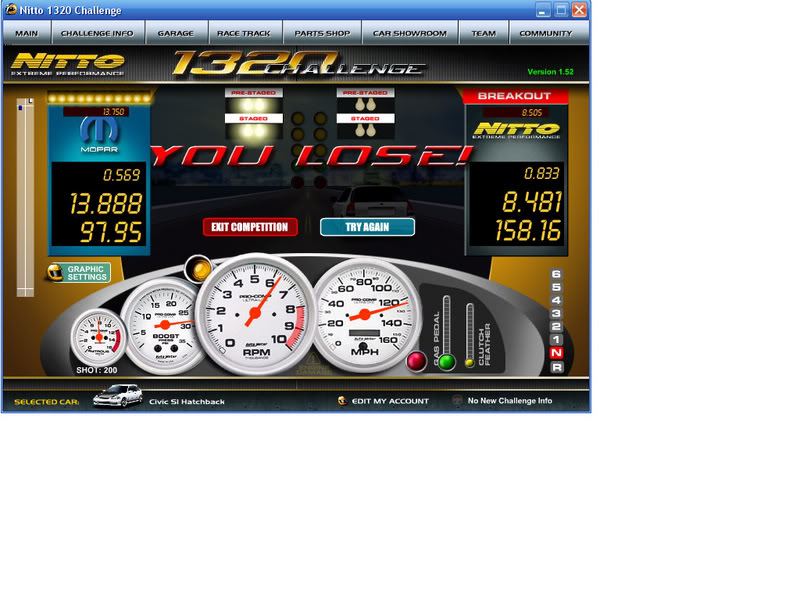This screenshot has width=800, height=600.
Task: Click the green gas pedal button
Action: [x=447, y=362]
